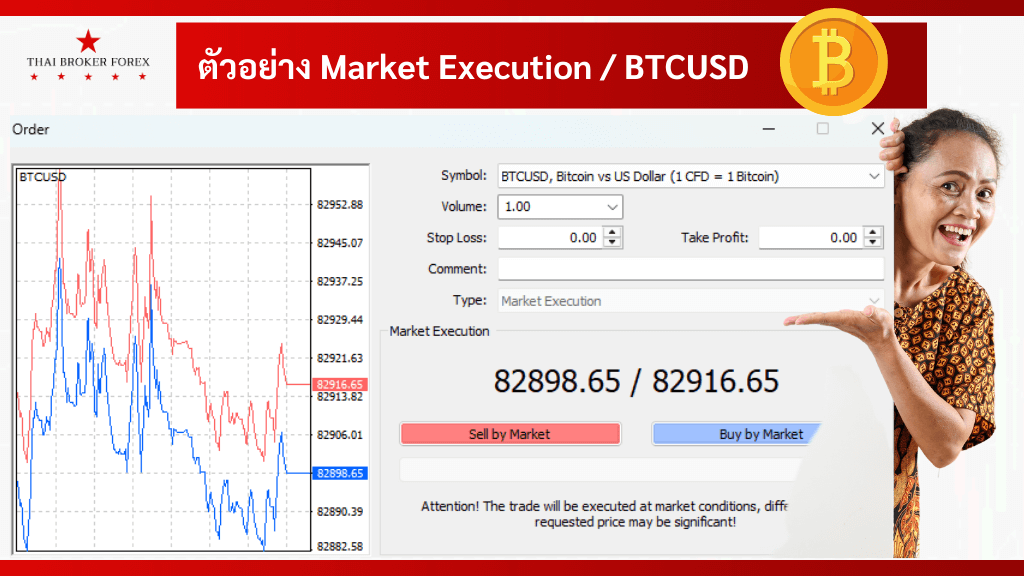Click inside the Take Profit value field
Viewport: 1024px width, 576px height.
click(x=810, y=237)
